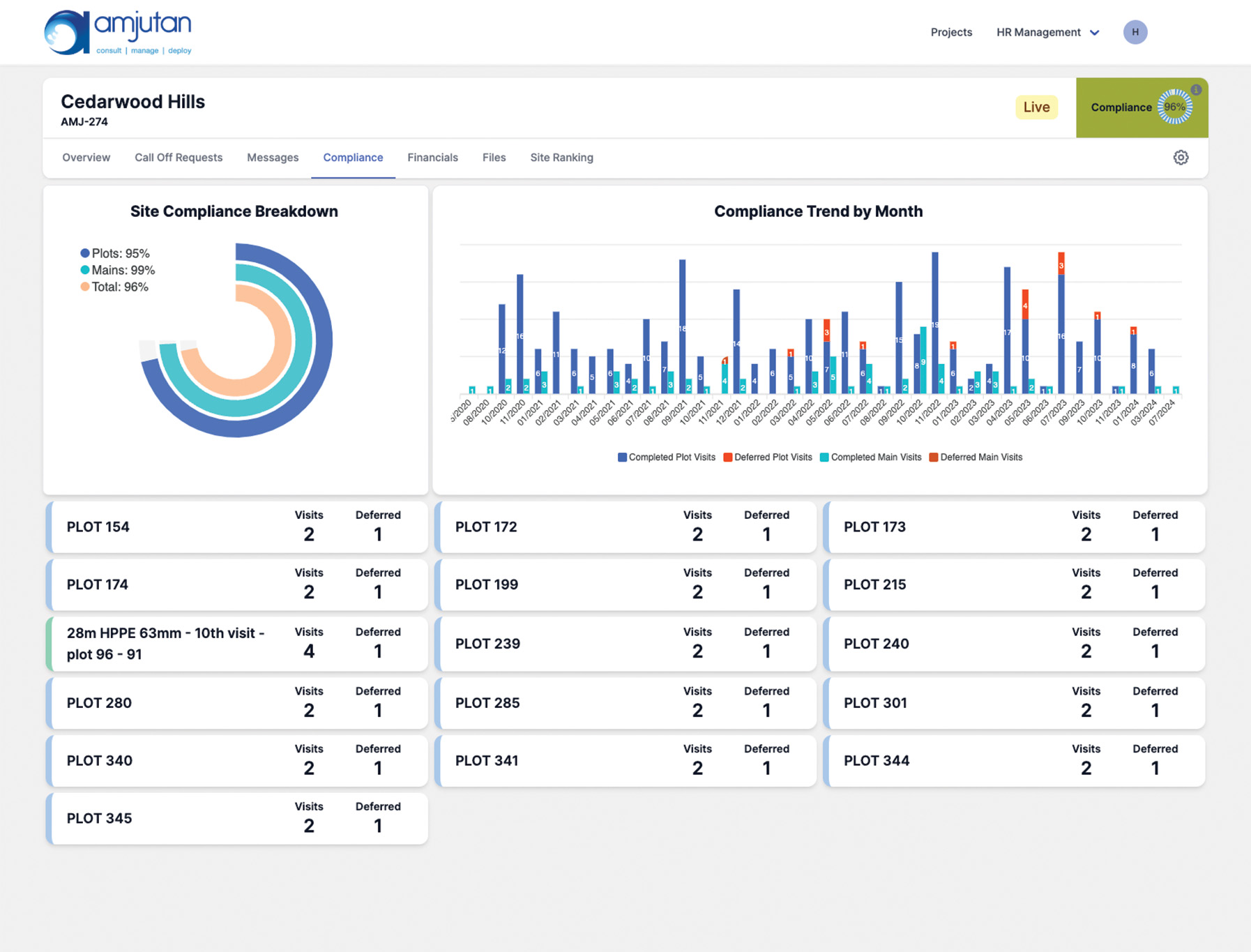Click the Plots legend dot in Site Compliance Breakdown
This screenshot has width=1251, height=952.
[x=85, y=253]
